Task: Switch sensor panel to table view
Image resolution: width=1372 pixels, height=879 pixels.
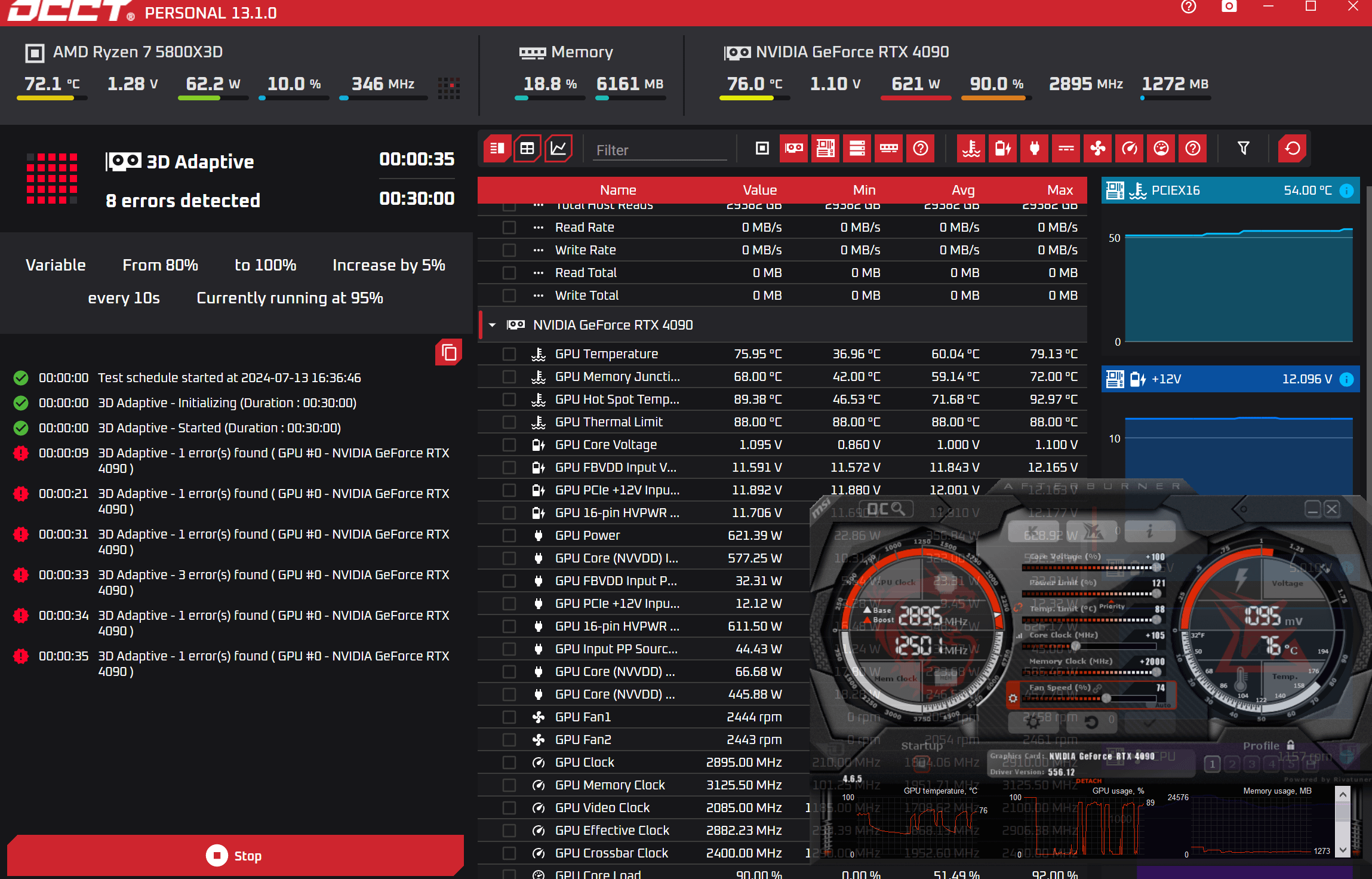Action: tap(527, 148)
